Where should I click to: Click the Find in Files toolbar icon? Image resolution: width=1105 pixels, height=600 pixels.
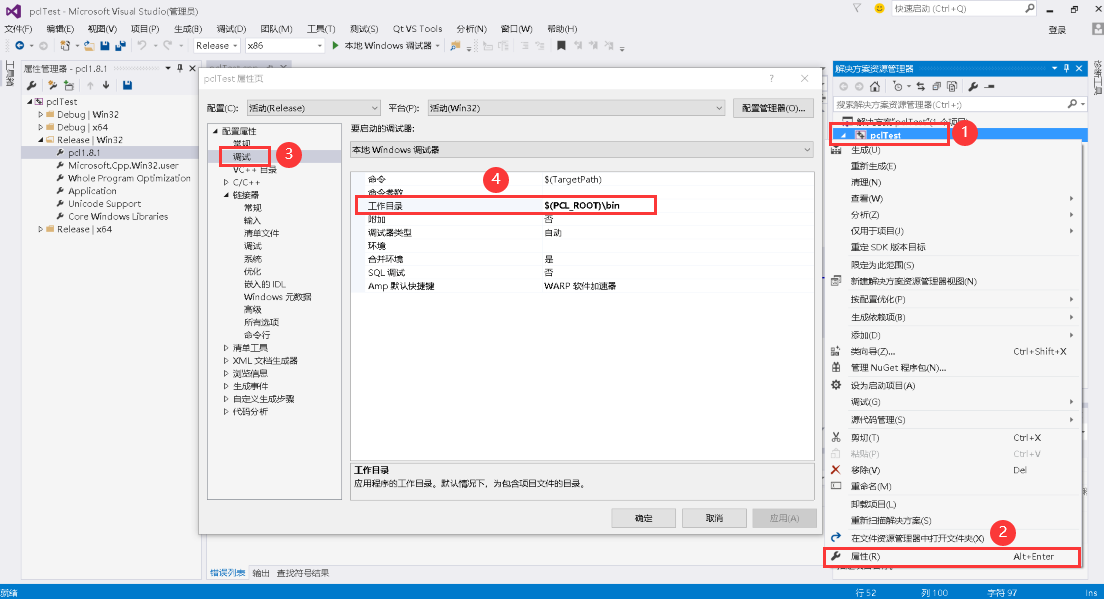(455, 46)
